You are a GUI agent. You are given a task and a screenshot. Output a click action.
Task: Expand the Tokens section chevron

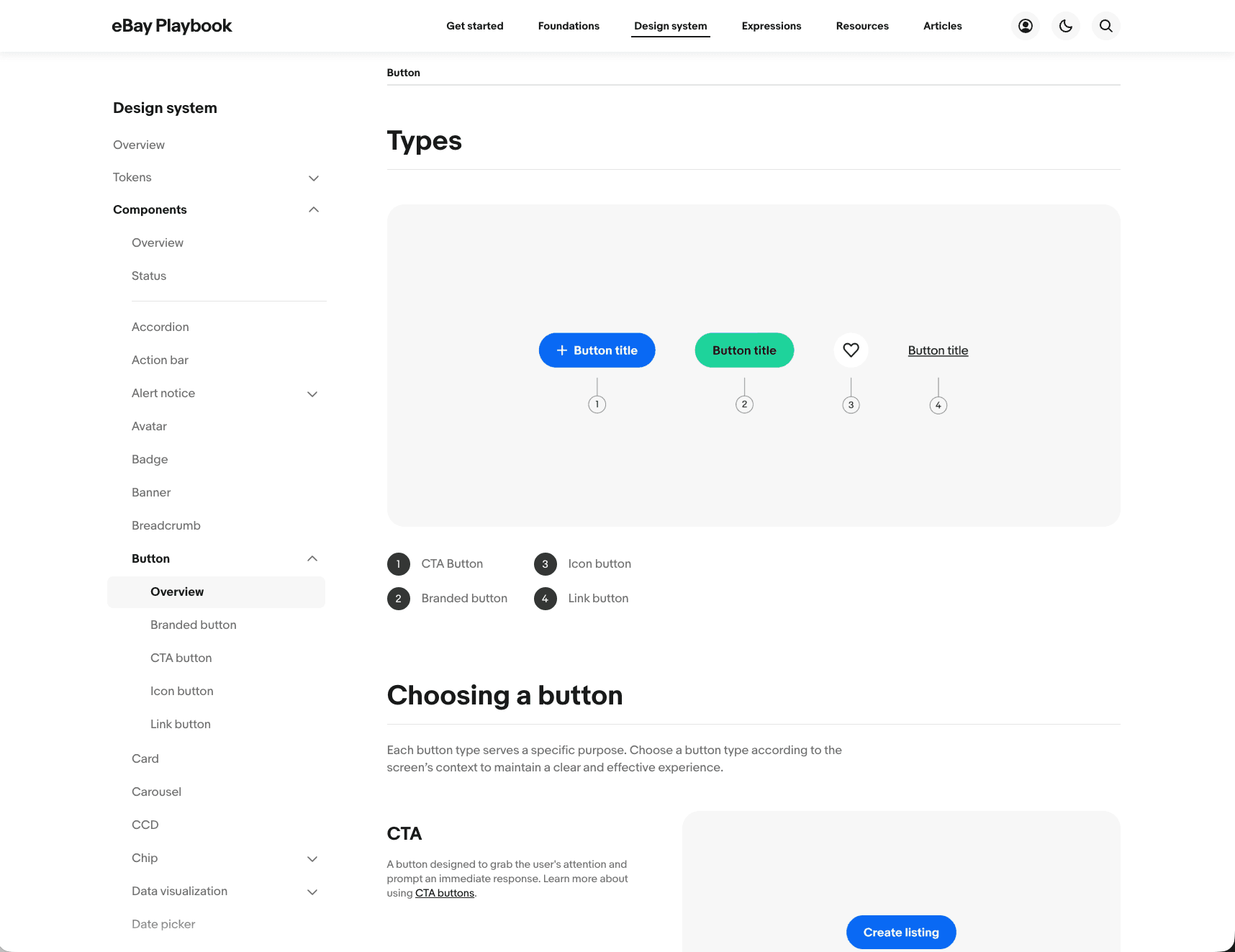click(x=314, y=178)
